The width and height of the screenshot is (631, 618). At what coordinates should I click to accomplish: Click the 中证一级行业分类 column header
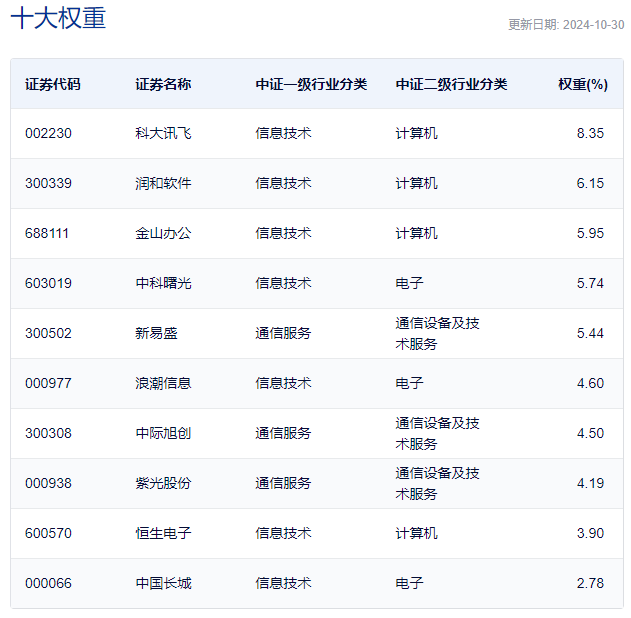click(x=311, y=84)
